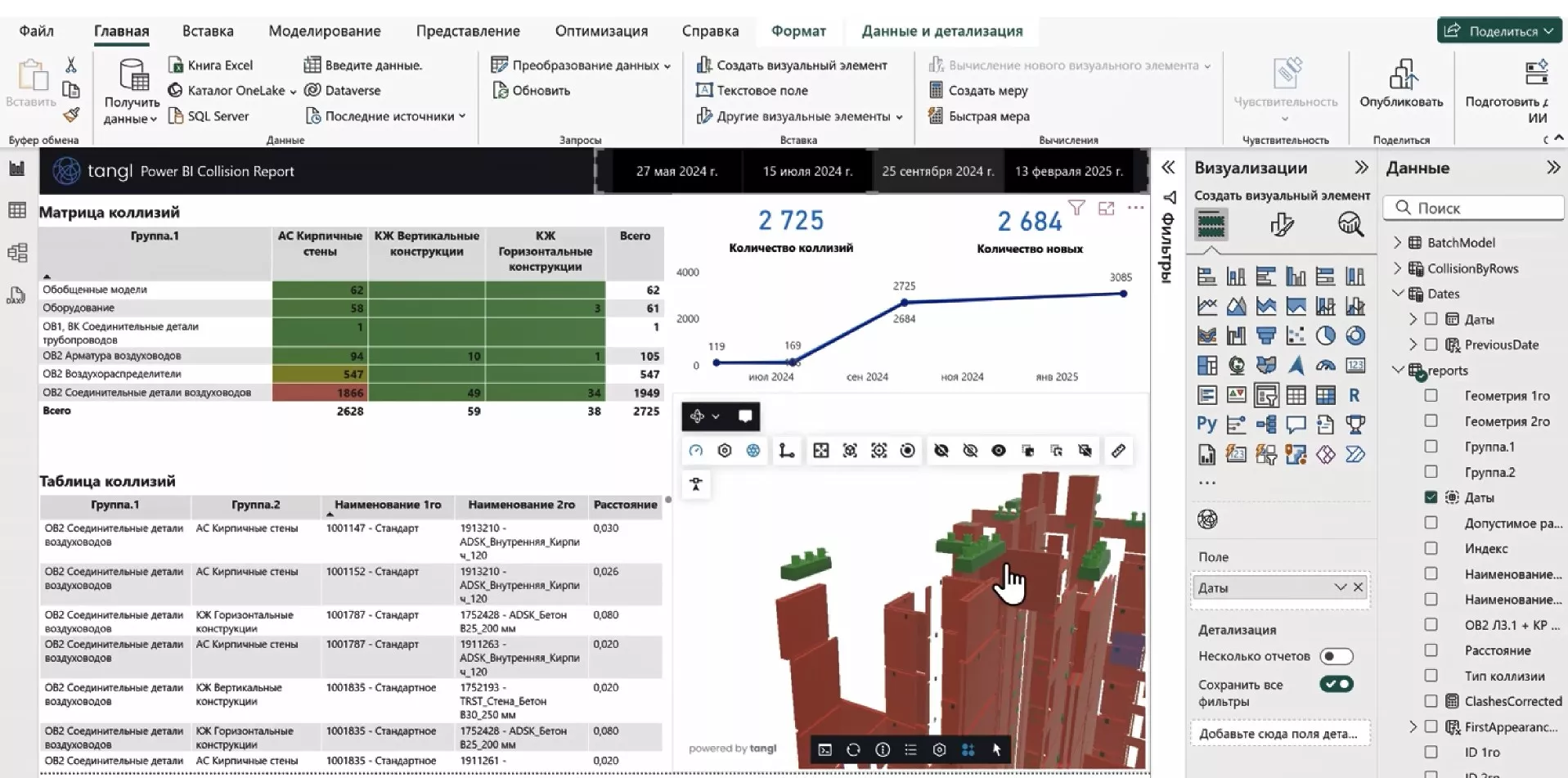Check the 'Группа.1' field checkbox

click(x=1431, y=447)
